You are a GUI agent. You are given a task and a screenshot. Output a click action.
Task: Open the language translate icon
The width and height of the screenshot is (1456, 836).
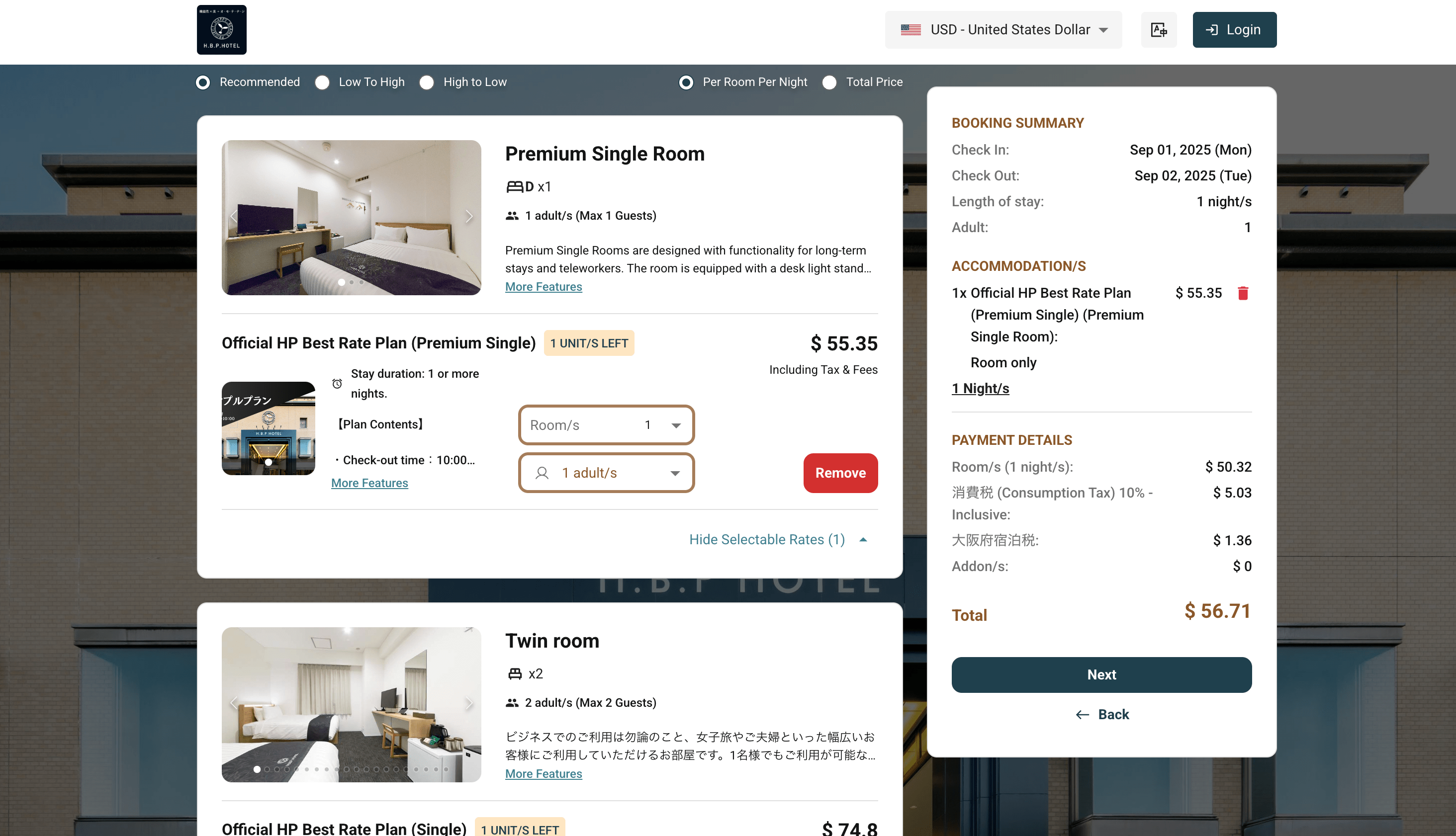(x=1159, y=30)
